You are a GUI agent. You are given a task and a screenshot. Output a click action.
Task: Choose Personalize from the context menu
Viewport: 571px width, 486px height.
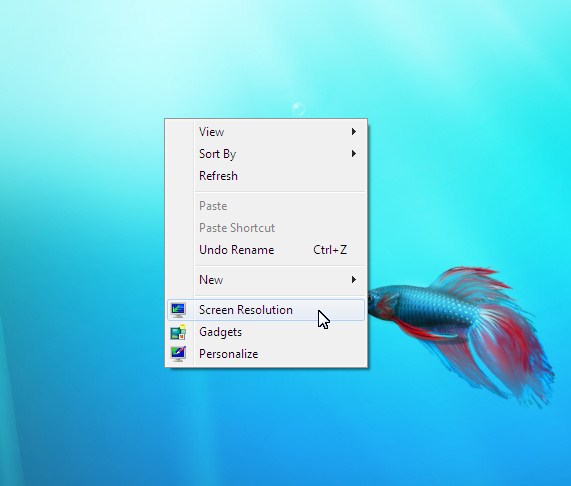point(266,354)
